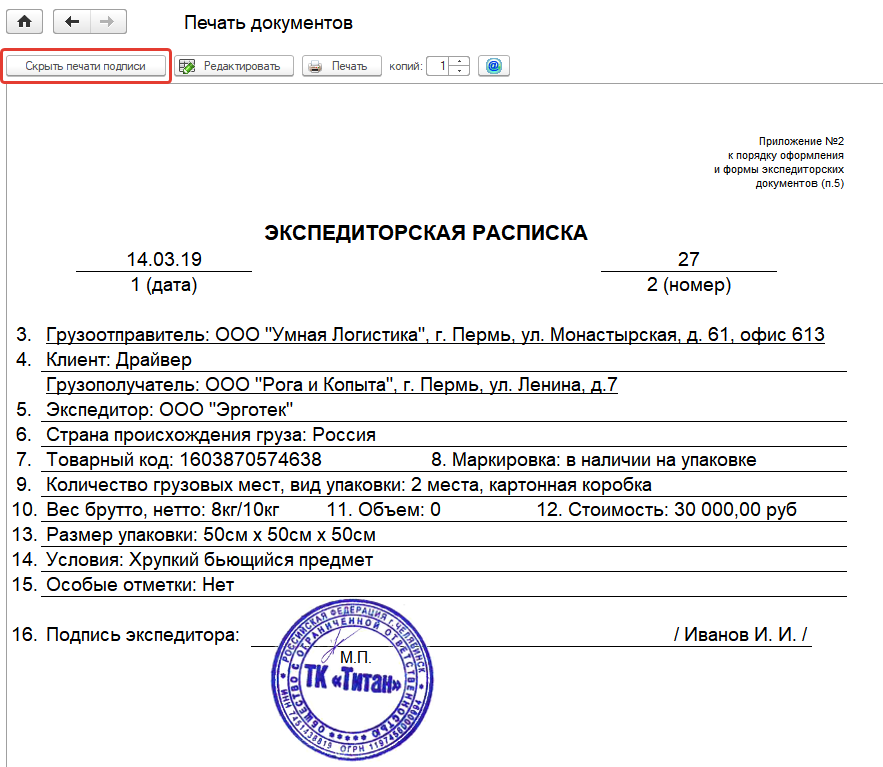This screenshot has width=883, height=767.
Task: Click the 'Особые отметки: Нет' line
Action: (140, 585)
